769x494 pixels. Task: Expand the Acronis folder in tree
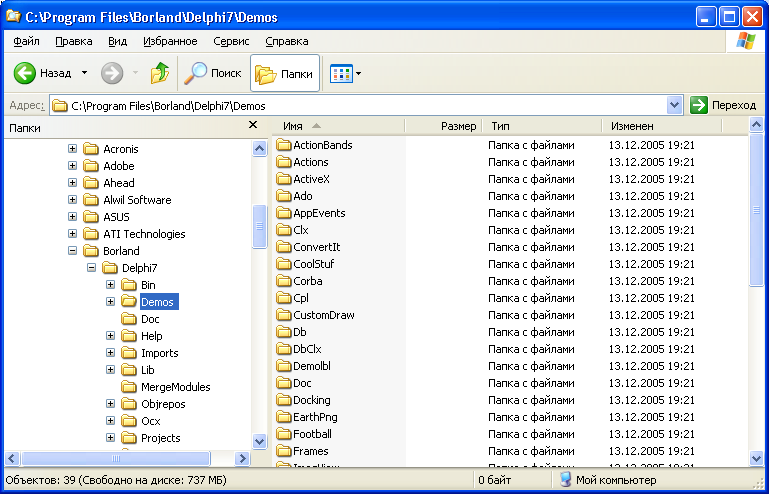pos(73,149)
